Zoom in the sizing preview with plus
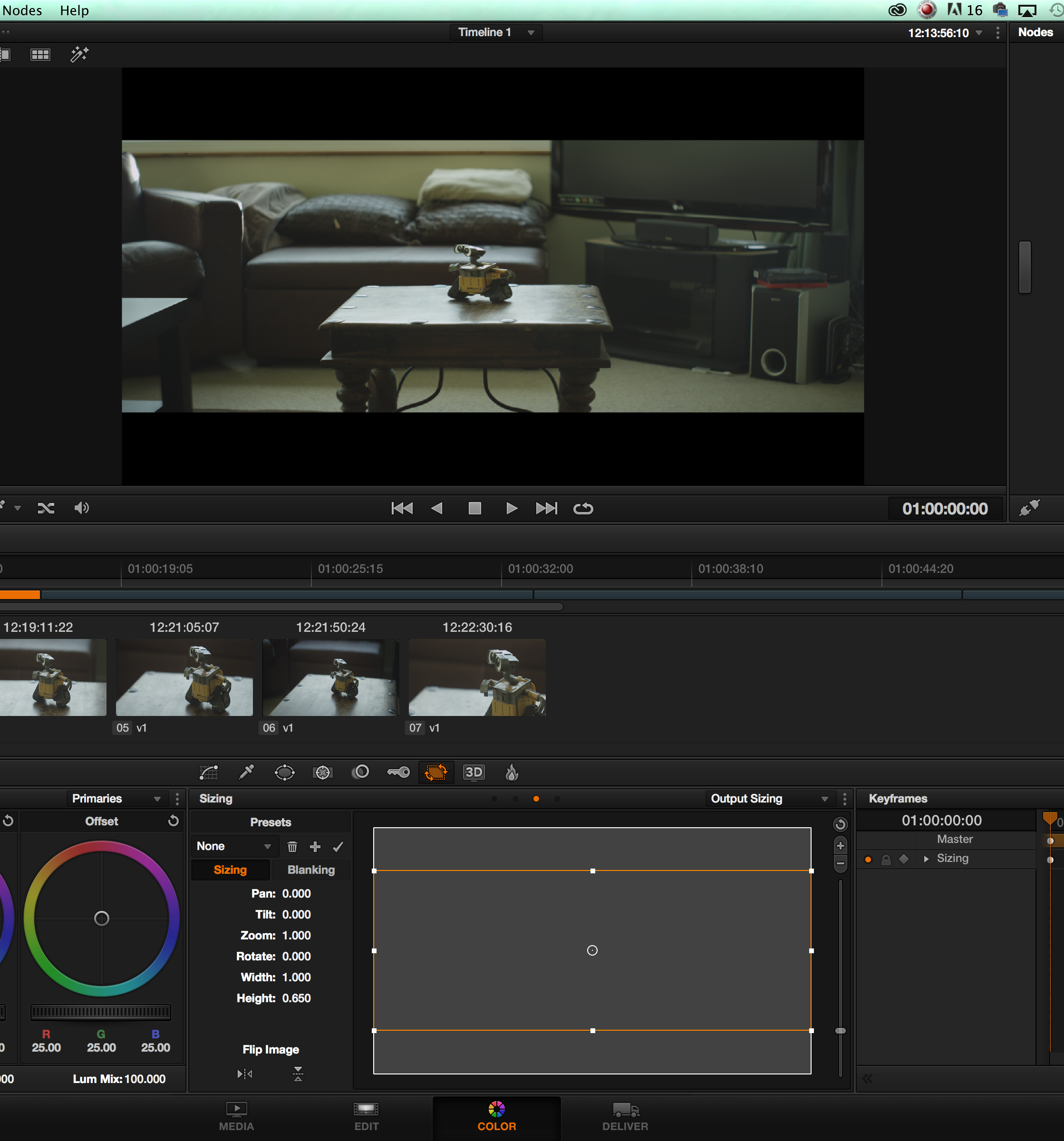 (840, 845)
